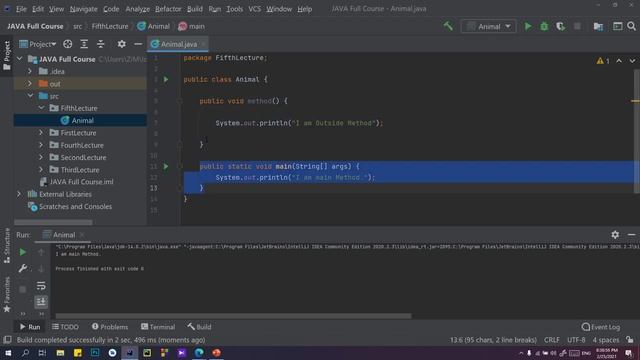
Task: Click the Build project hammer icon
Action: pos(448,26)
